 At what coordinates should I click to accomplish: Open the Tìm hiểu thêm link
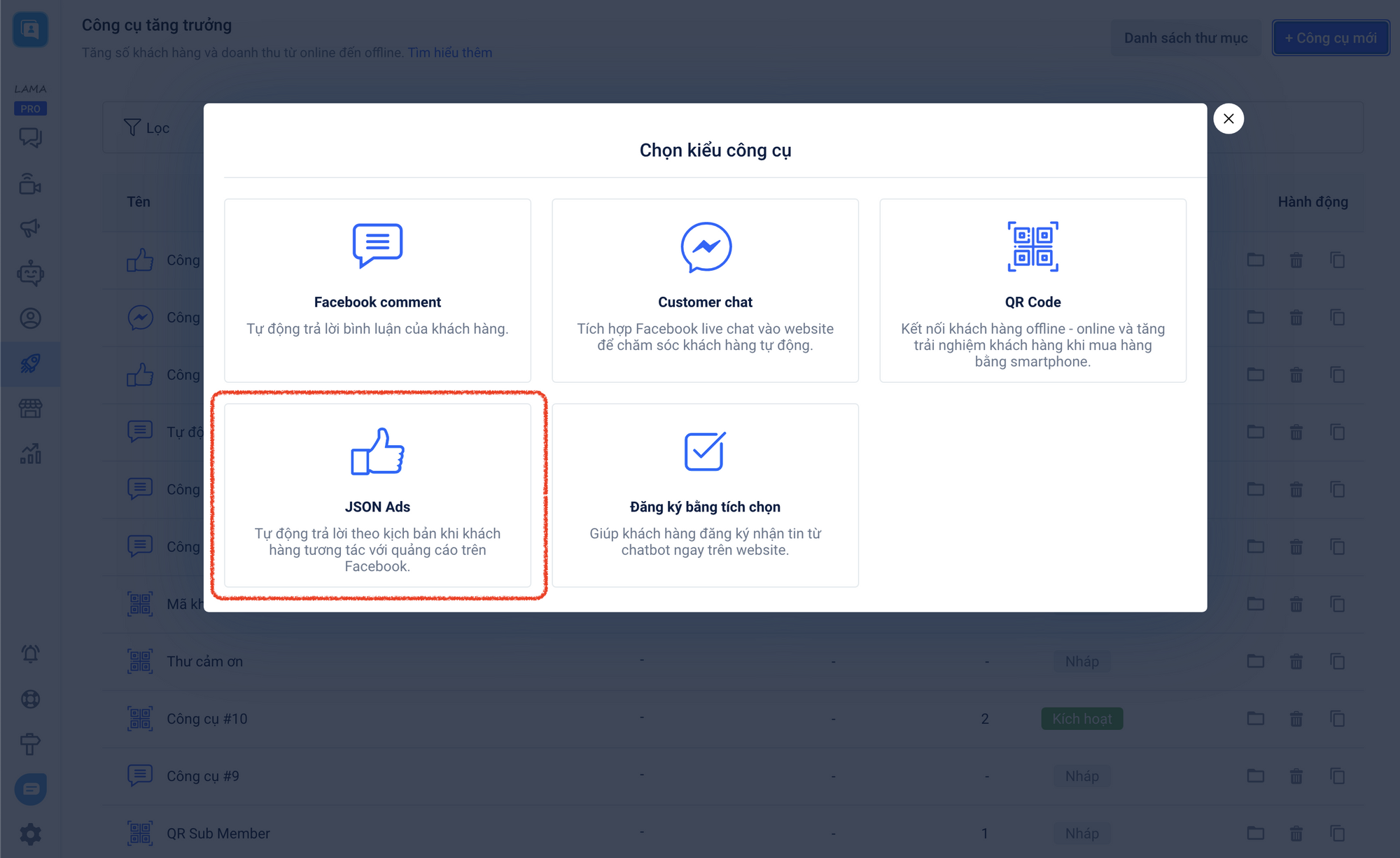449,52
